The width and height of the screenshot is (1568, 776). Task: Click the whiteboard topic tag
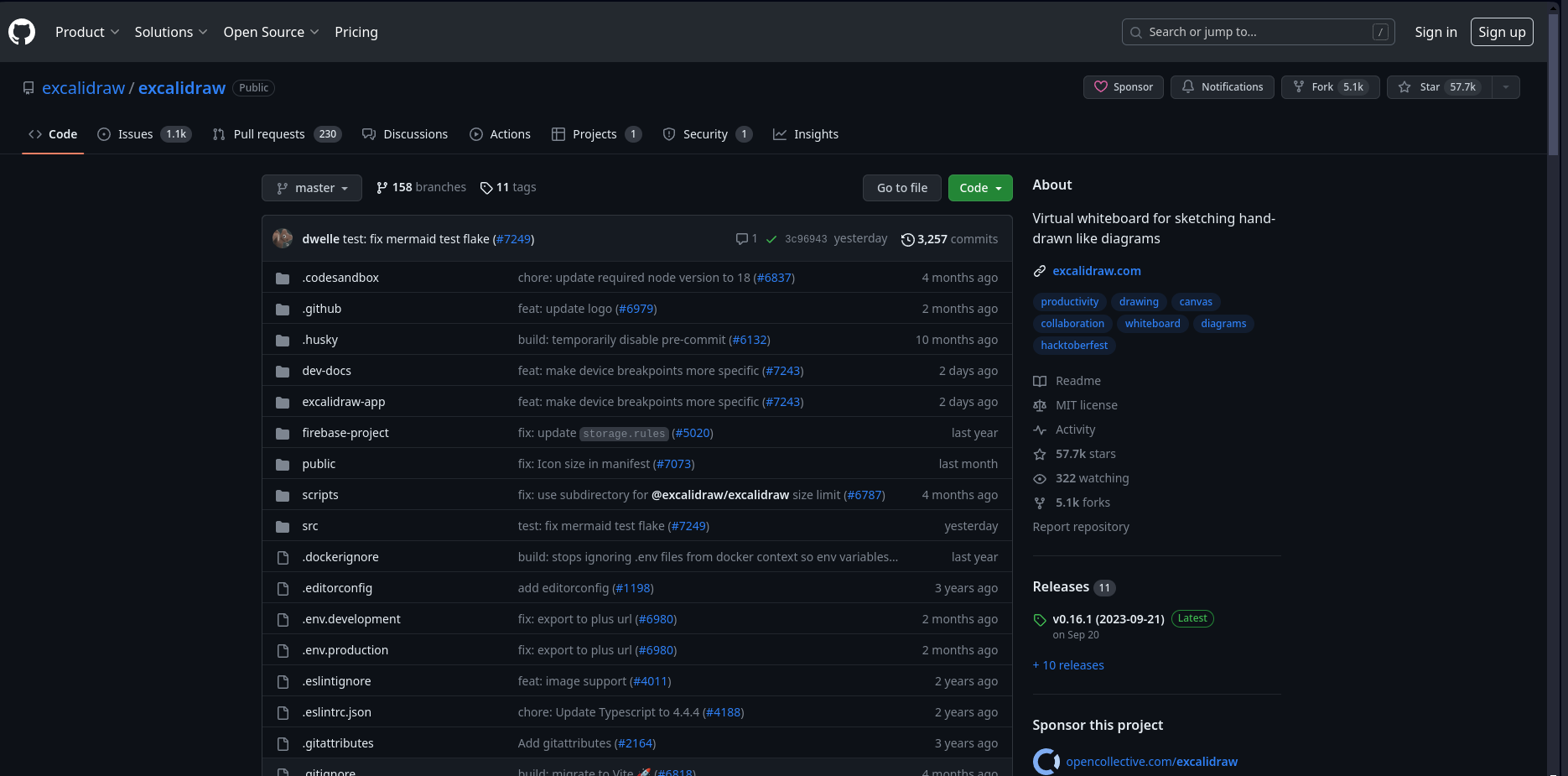pyautogui.click(x=1152, y=324)
